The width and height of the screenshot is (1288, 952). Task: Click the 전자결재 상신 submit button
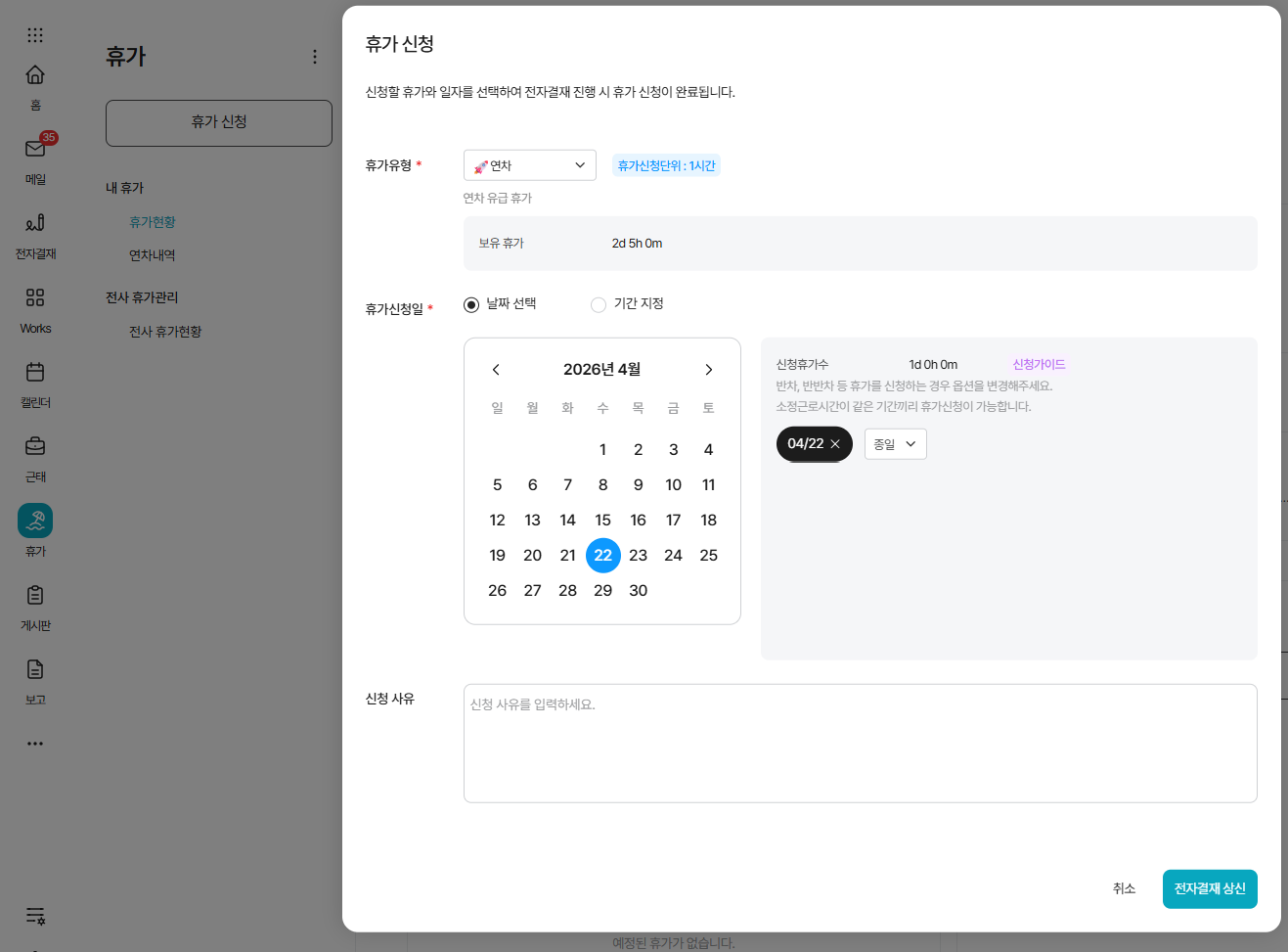pyautogui.click(x=1209, y=888)
